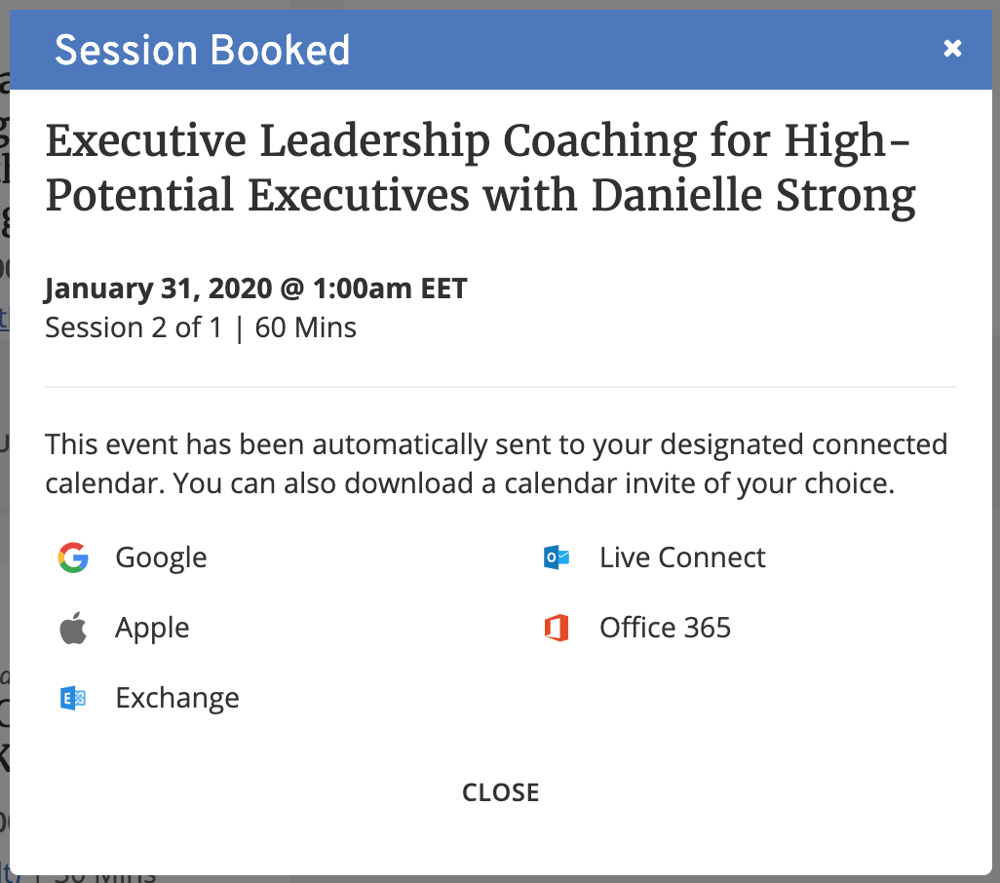Screen dimensions: 1000x883
Task: Click the Google logo icon
Action: pos(73,558)
